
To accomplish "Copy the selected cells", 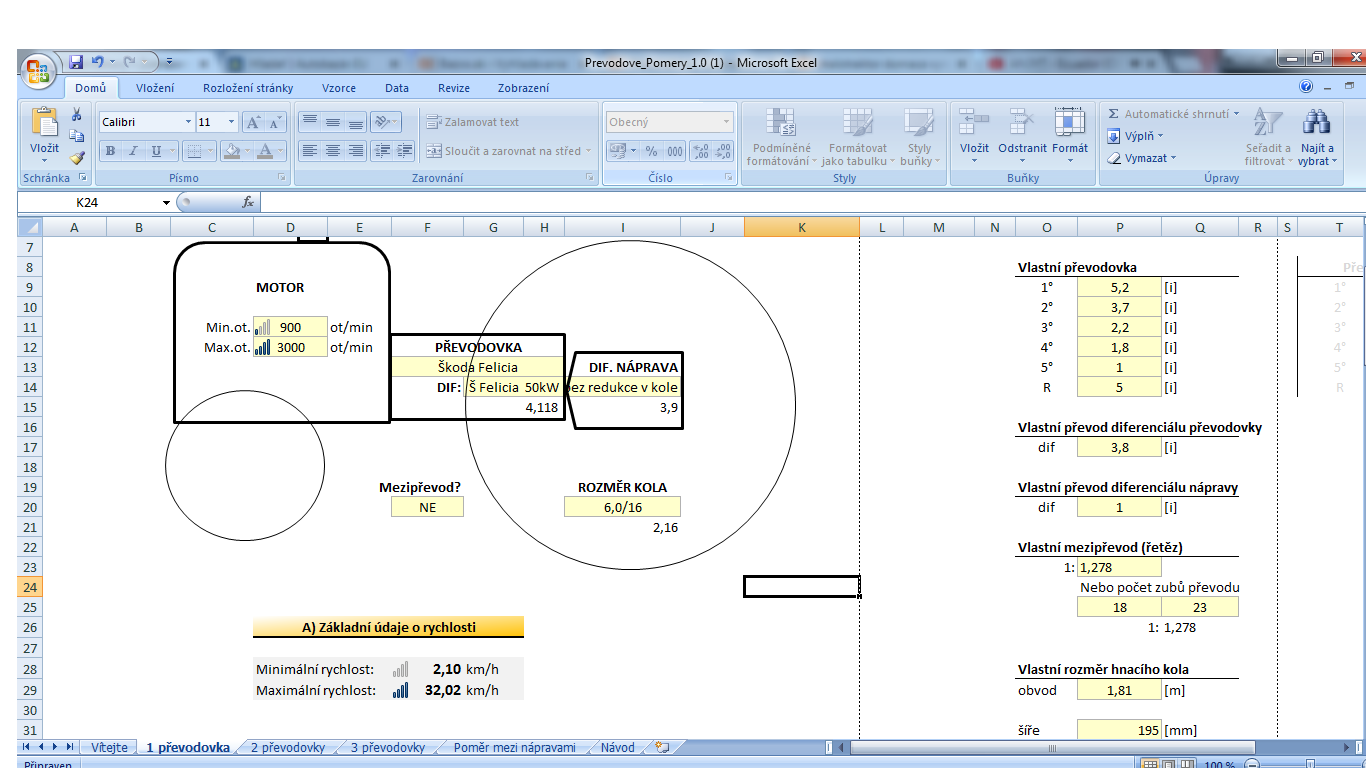I will [77, 136].
